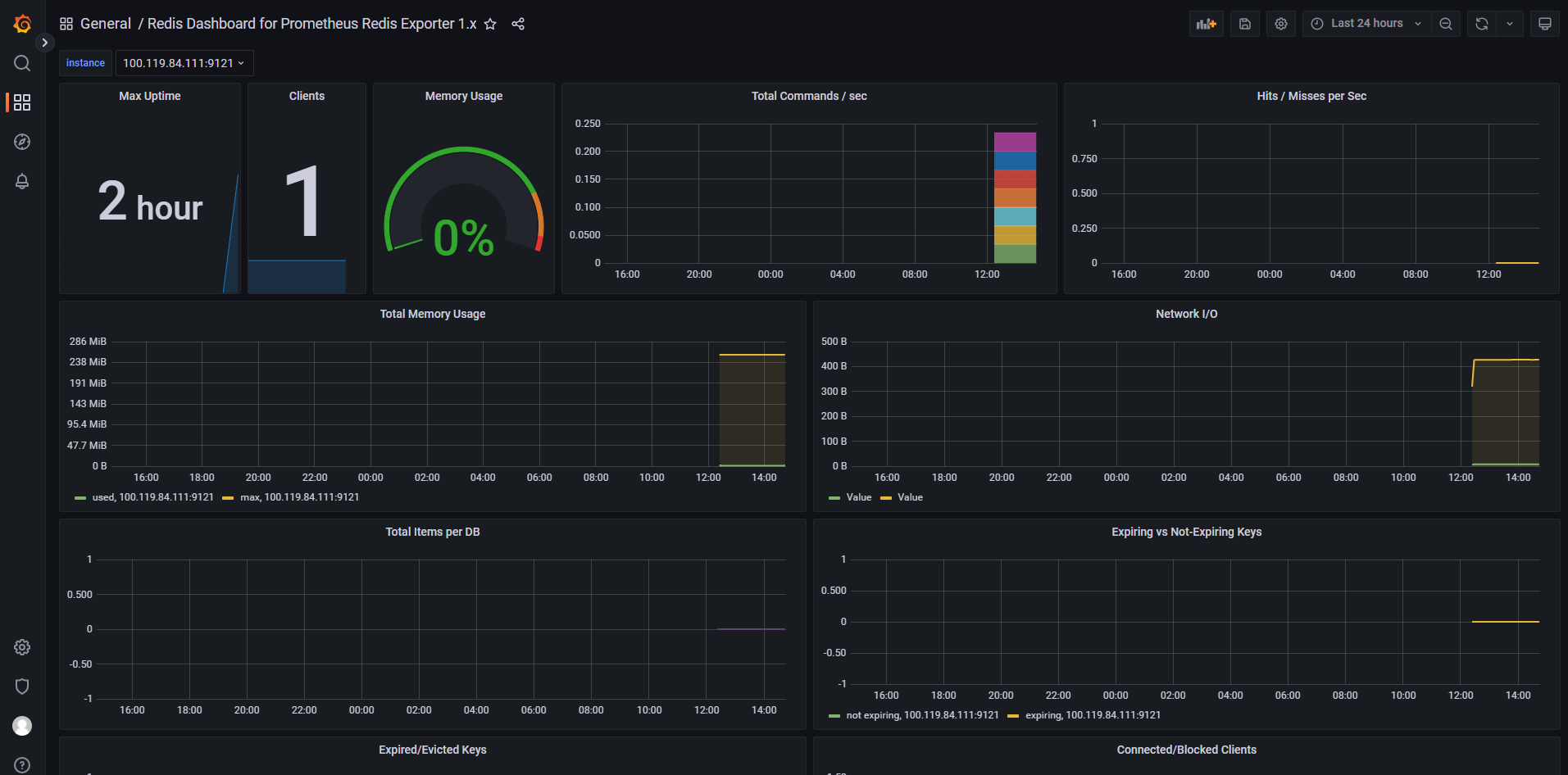Screen dimensions: 1568x775
Task: Open dashboard settings gear
Action: (x=1281, y=24)
